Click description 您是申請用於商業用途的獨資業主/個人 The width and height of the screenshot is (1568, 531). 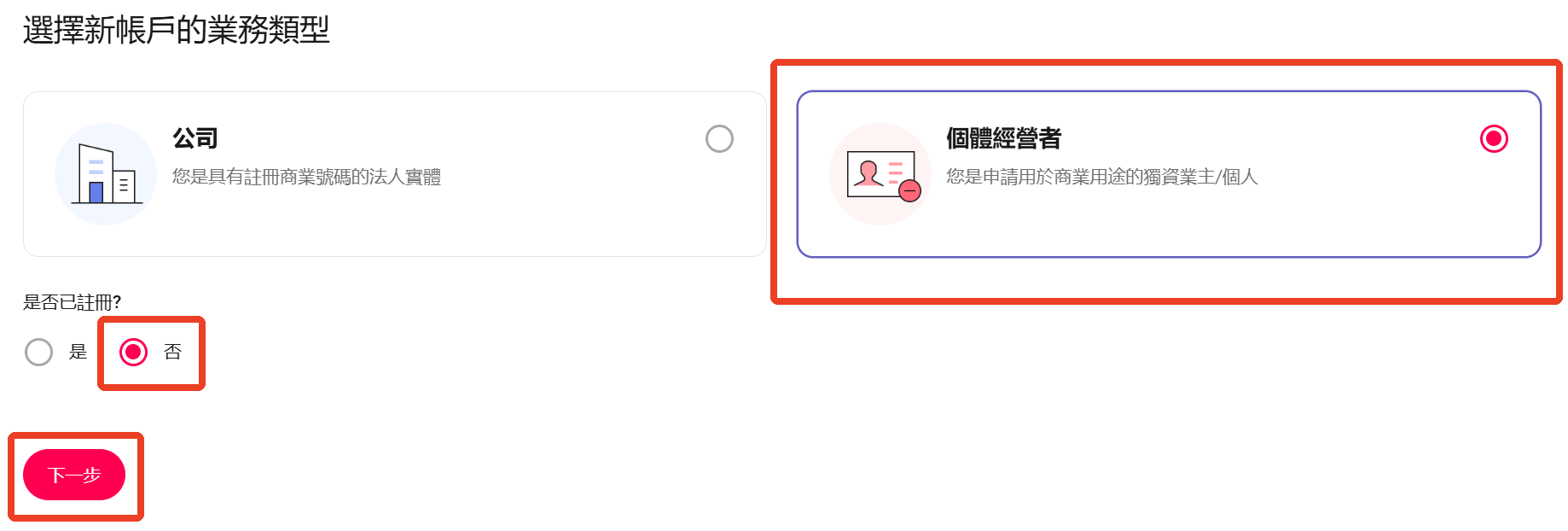pos(1102,177)
